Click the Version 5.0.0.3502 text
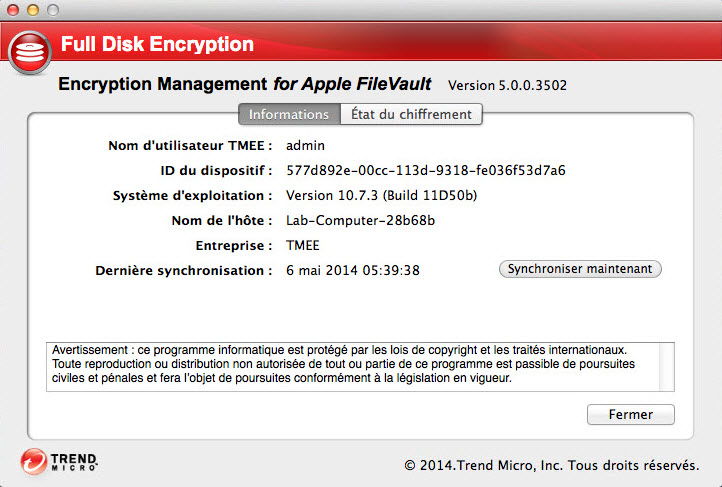This screenshot has height=487, width=722. (507, 86)
